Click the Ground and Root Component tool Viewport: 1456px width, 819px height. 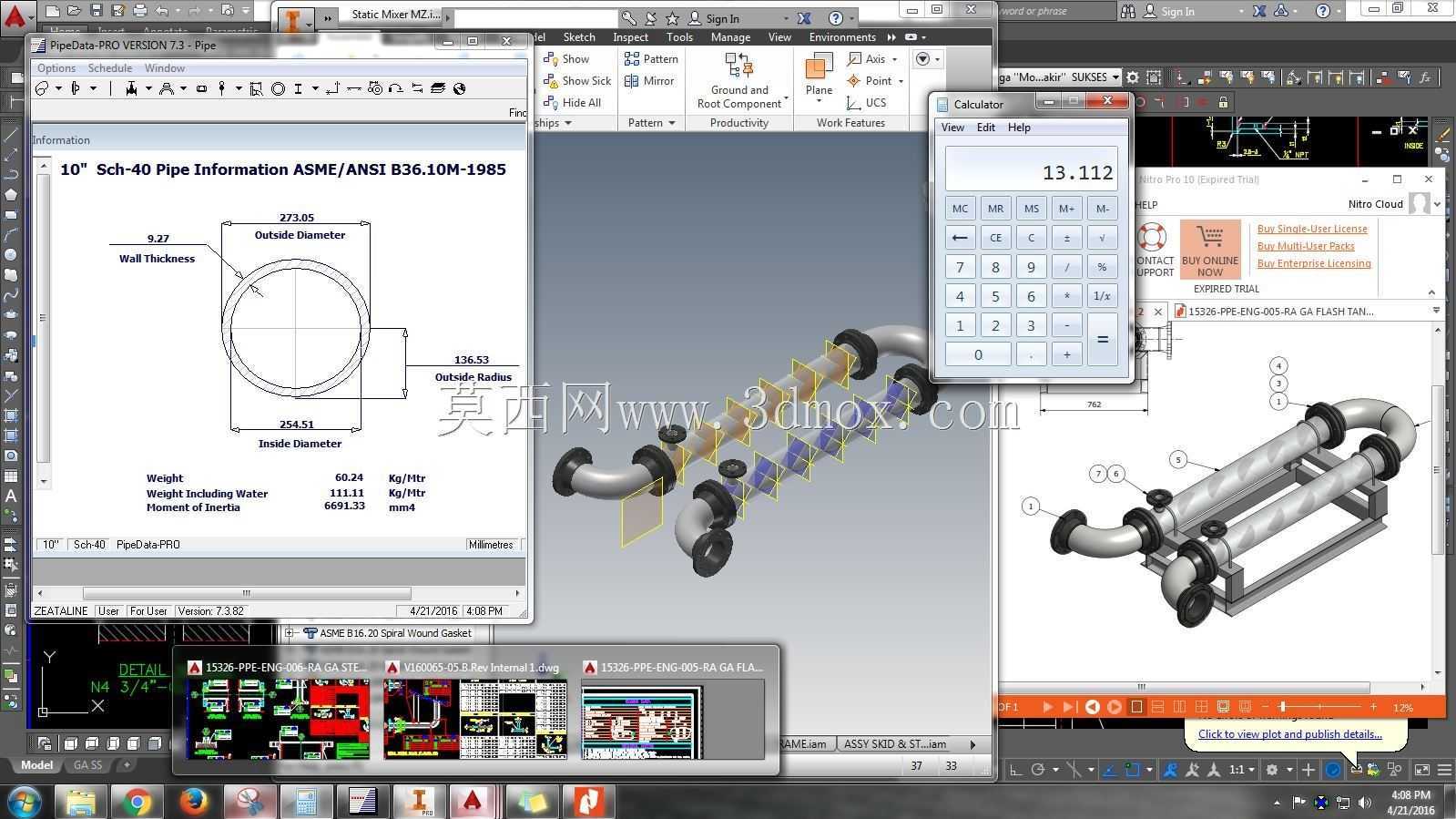(x=739, y=81)
